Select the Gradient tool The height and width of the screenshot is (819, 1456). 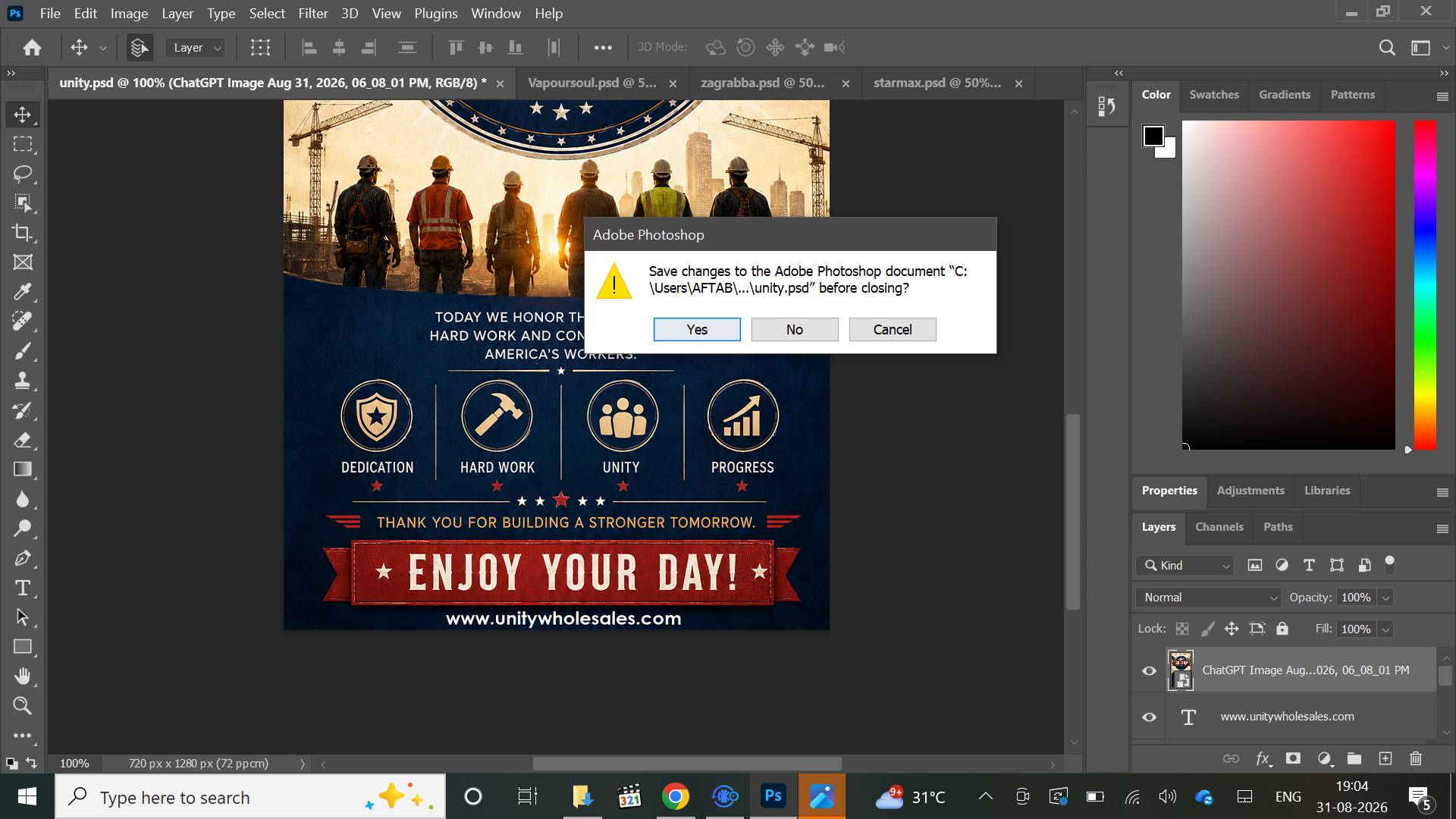click(x=23, y=469)
